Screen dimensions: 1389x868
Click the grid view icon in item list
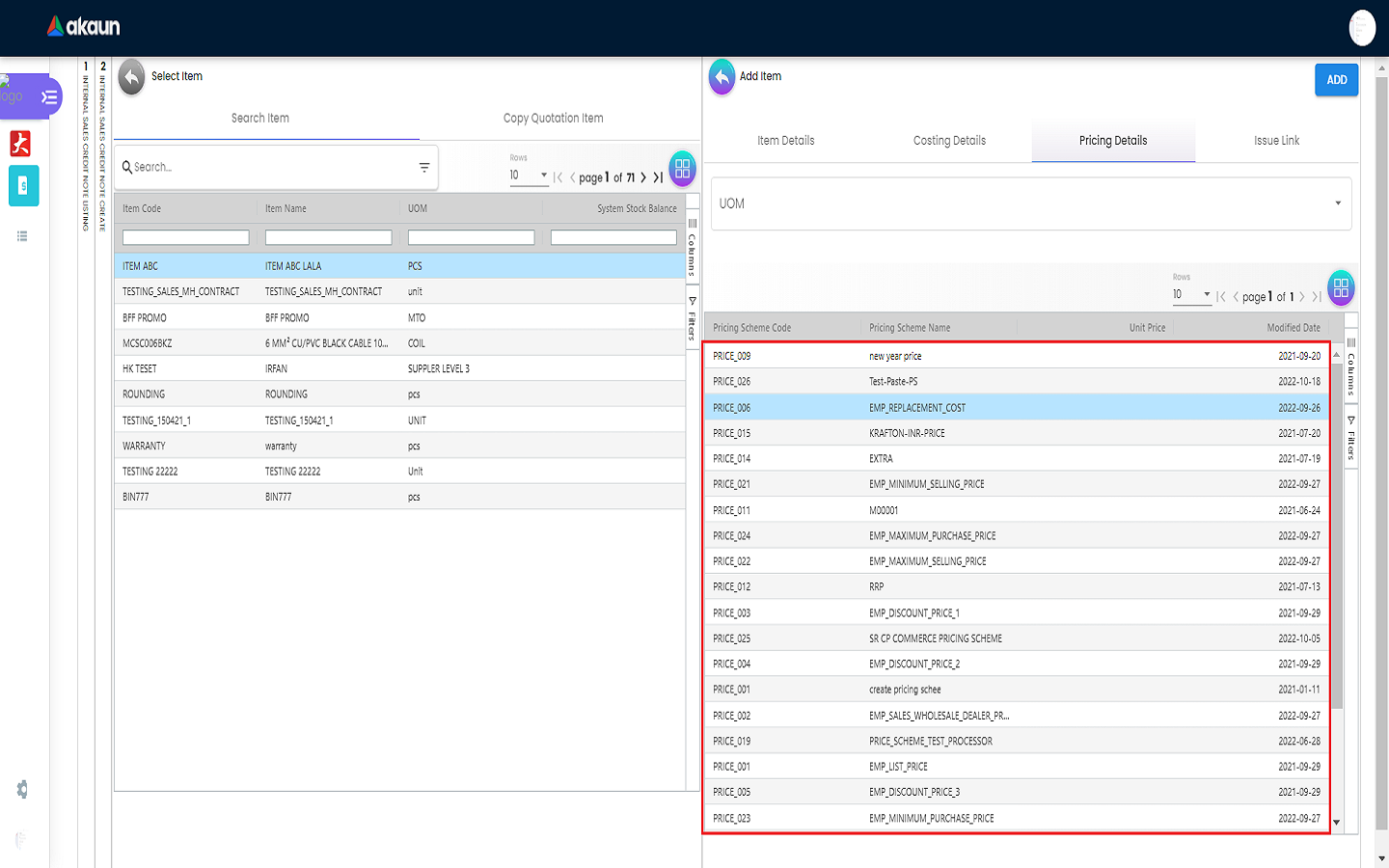[682, 169]
